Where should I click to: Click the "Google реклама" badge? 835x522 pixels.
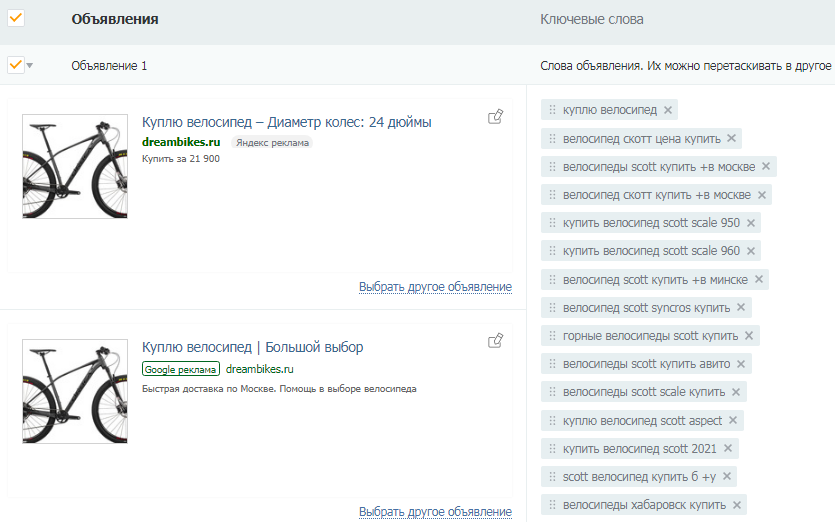(181, 369)
